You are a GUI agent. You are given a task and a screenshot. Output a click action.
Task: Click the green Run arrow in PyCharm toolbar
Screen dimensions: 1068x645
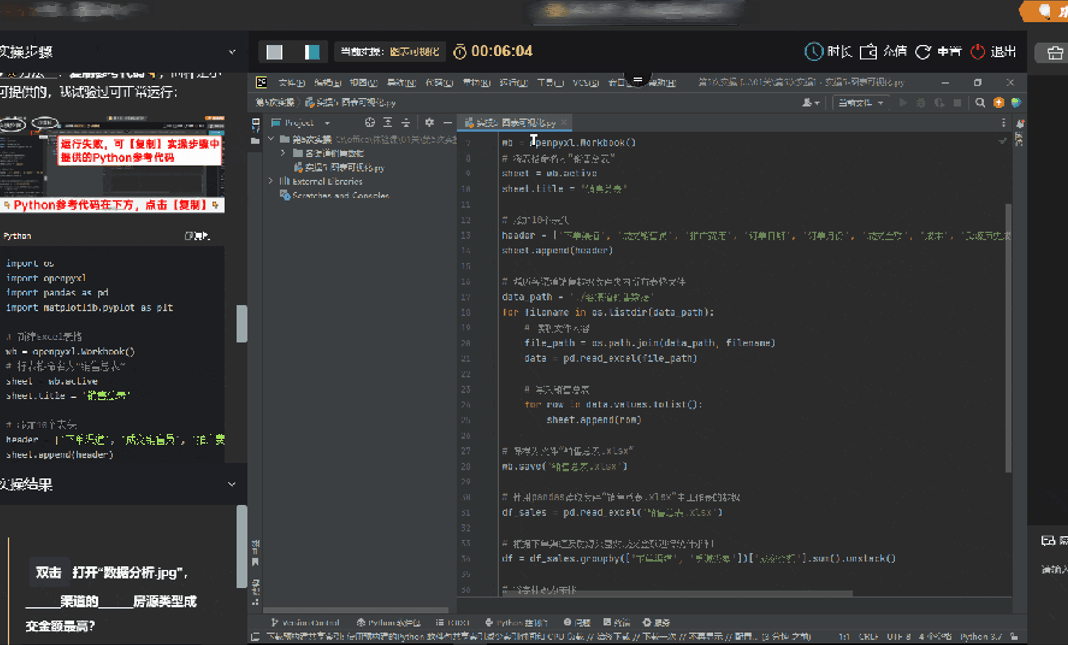point(903,103)
